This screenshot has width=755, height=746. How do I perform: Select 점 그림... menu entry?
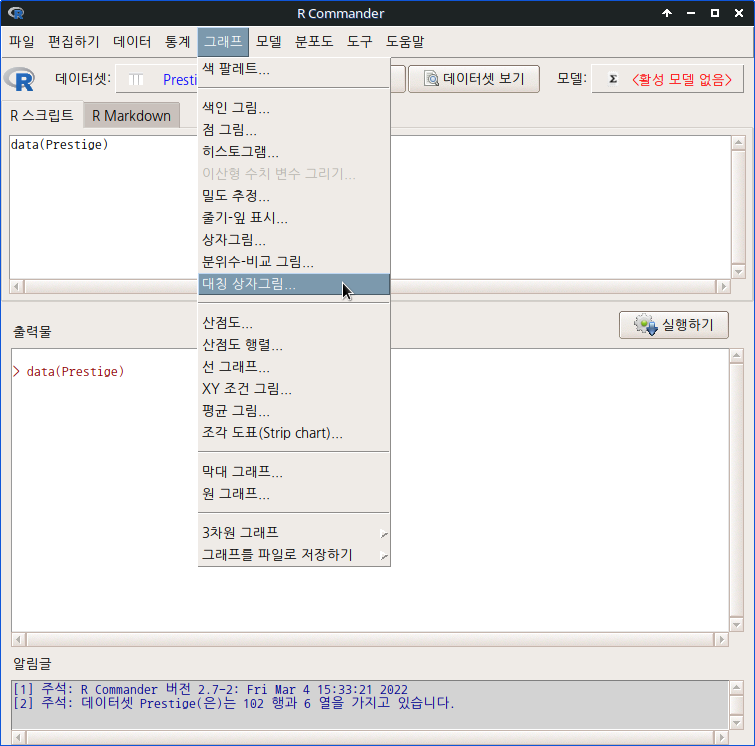(294, 130)
